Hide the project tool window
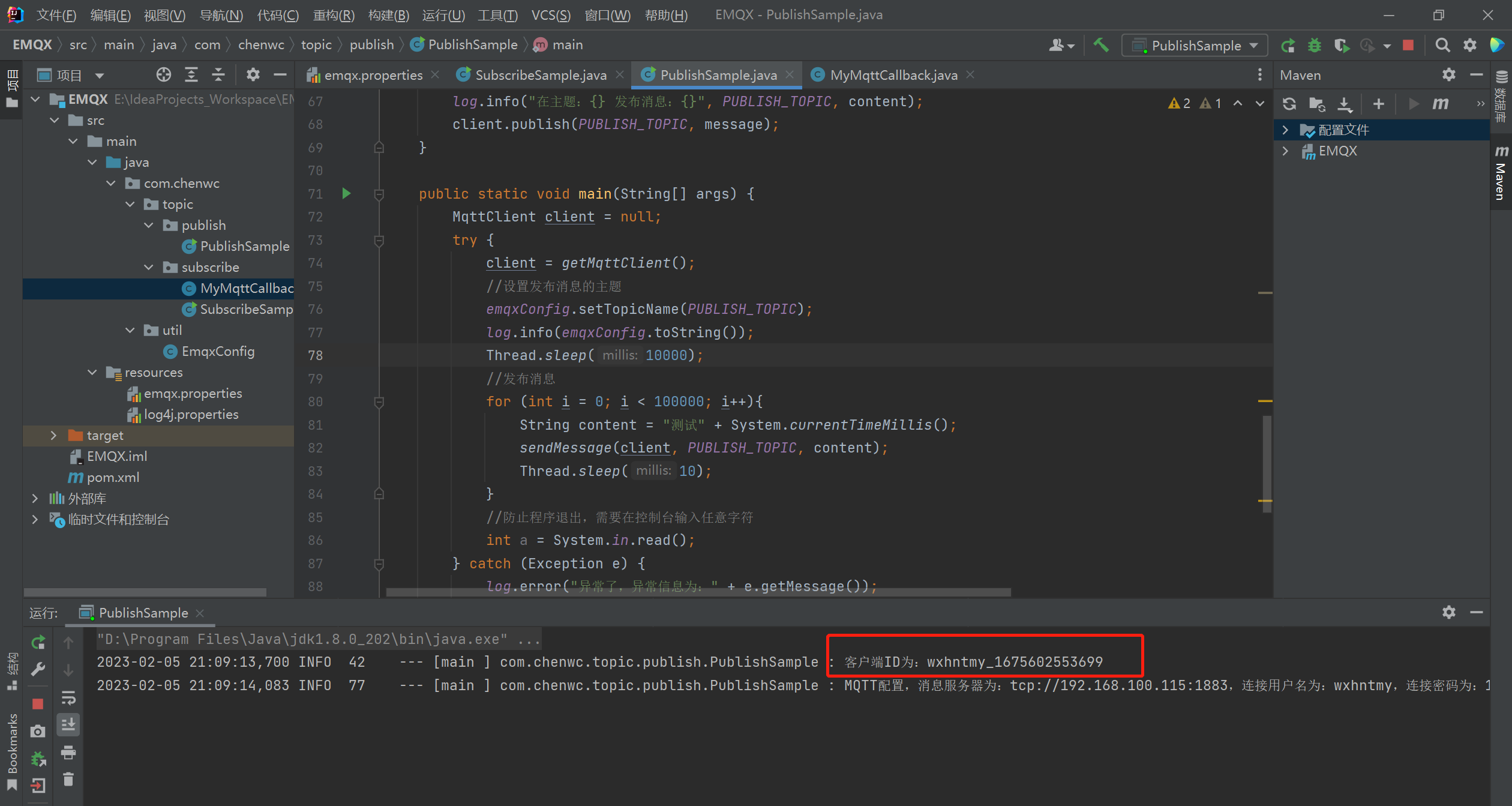The width and height of the screenshot is (1512, 806). click(280, 74)
